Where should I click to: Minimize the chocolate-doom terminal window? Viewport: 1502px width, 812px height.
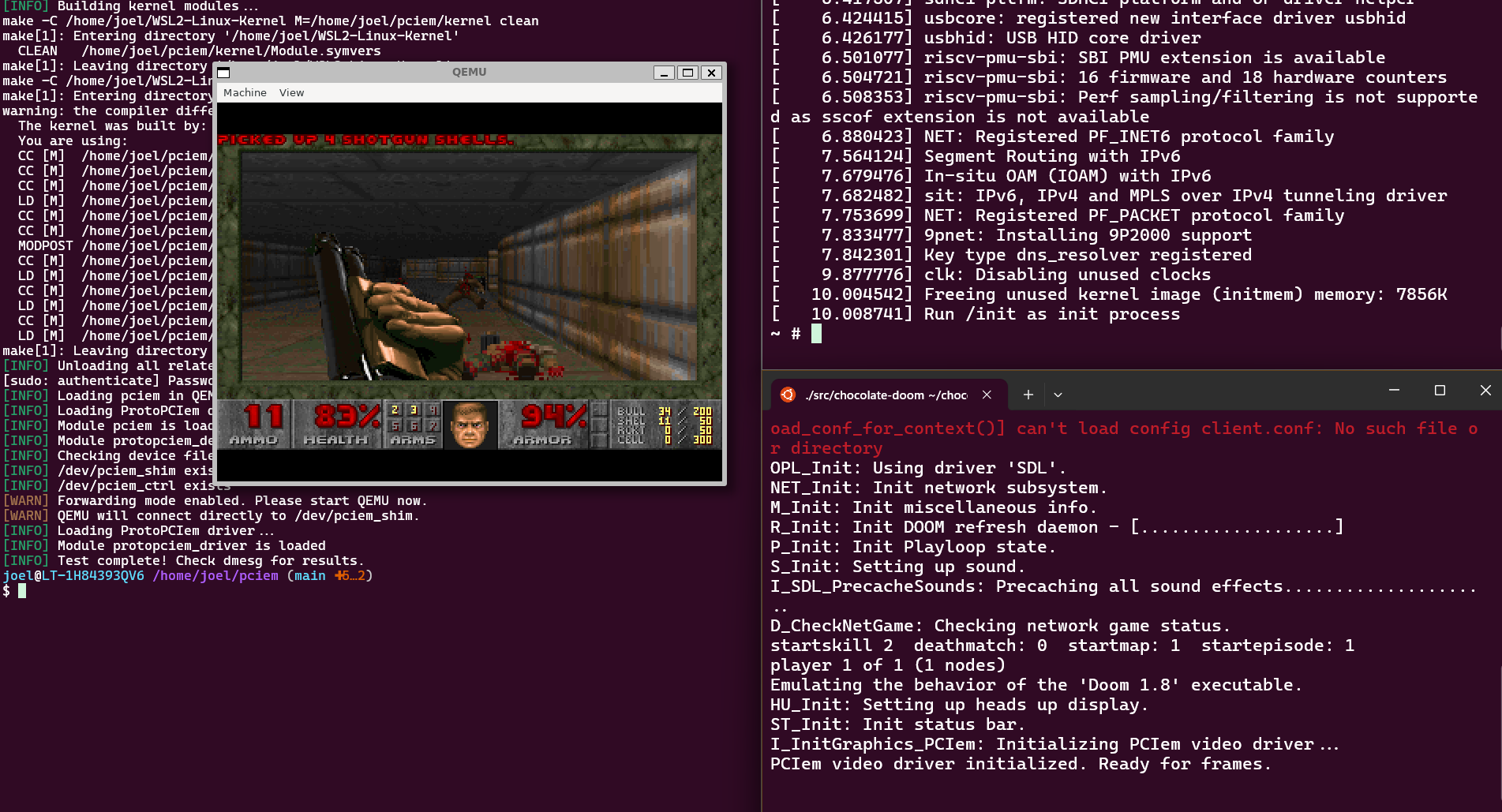pyautogui.click(x=1394, y=390)
